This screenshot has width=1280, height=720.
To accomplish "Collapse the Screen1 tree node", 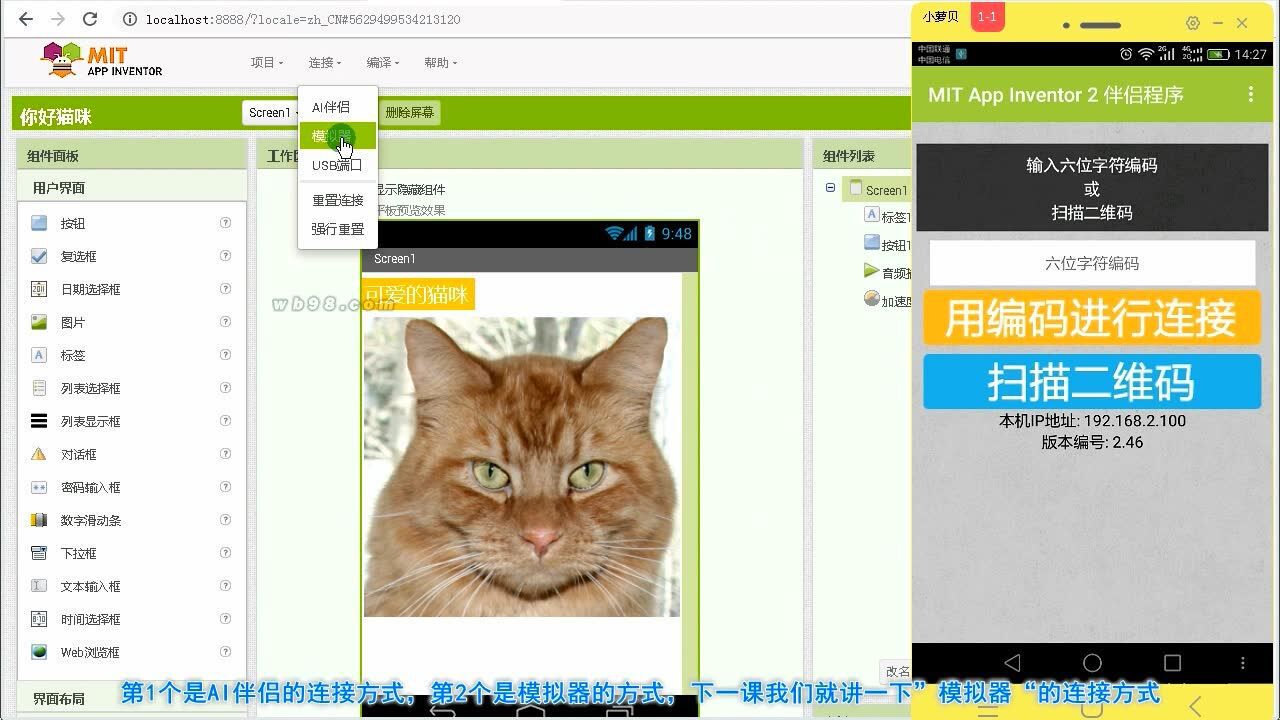I will [830, 188].
